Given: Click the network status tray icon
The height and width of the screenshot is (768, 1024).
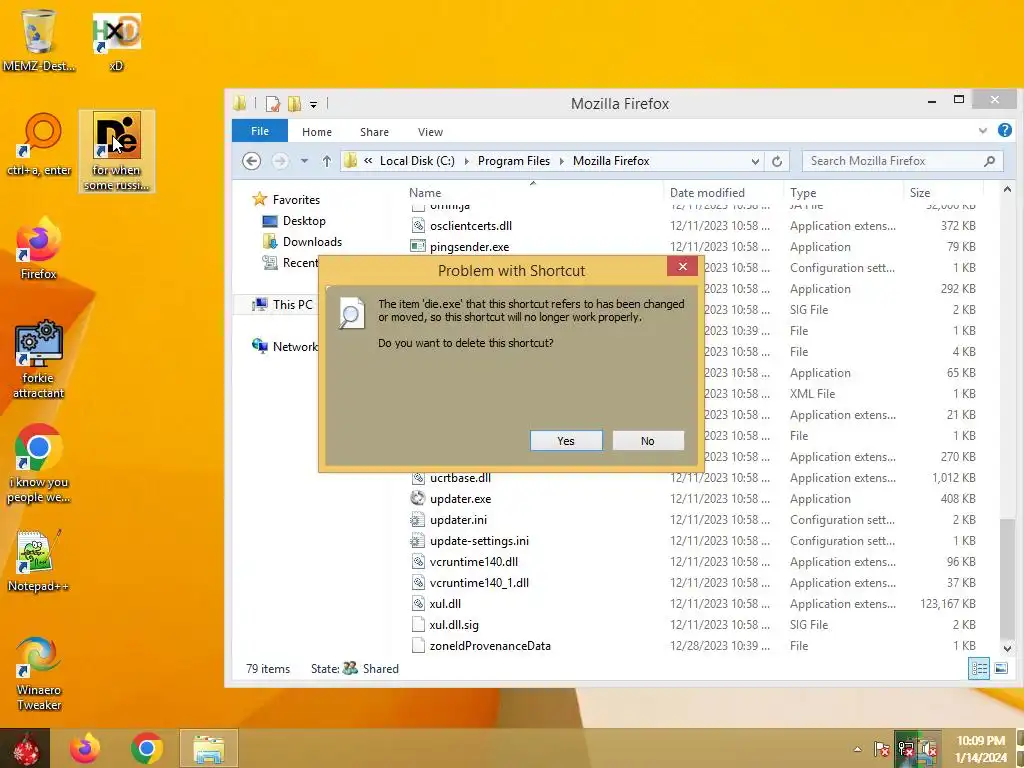Looking at the screenshot, I should point(905,749).
